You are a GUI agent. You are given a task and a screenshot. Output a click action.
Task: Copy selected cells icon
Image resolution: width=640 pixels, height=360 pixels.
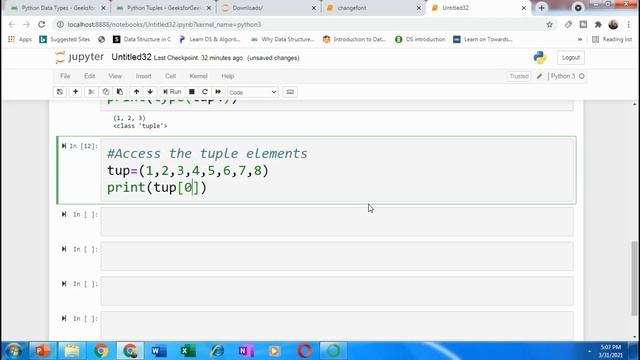pyautogui.click(x=106, y=92)
